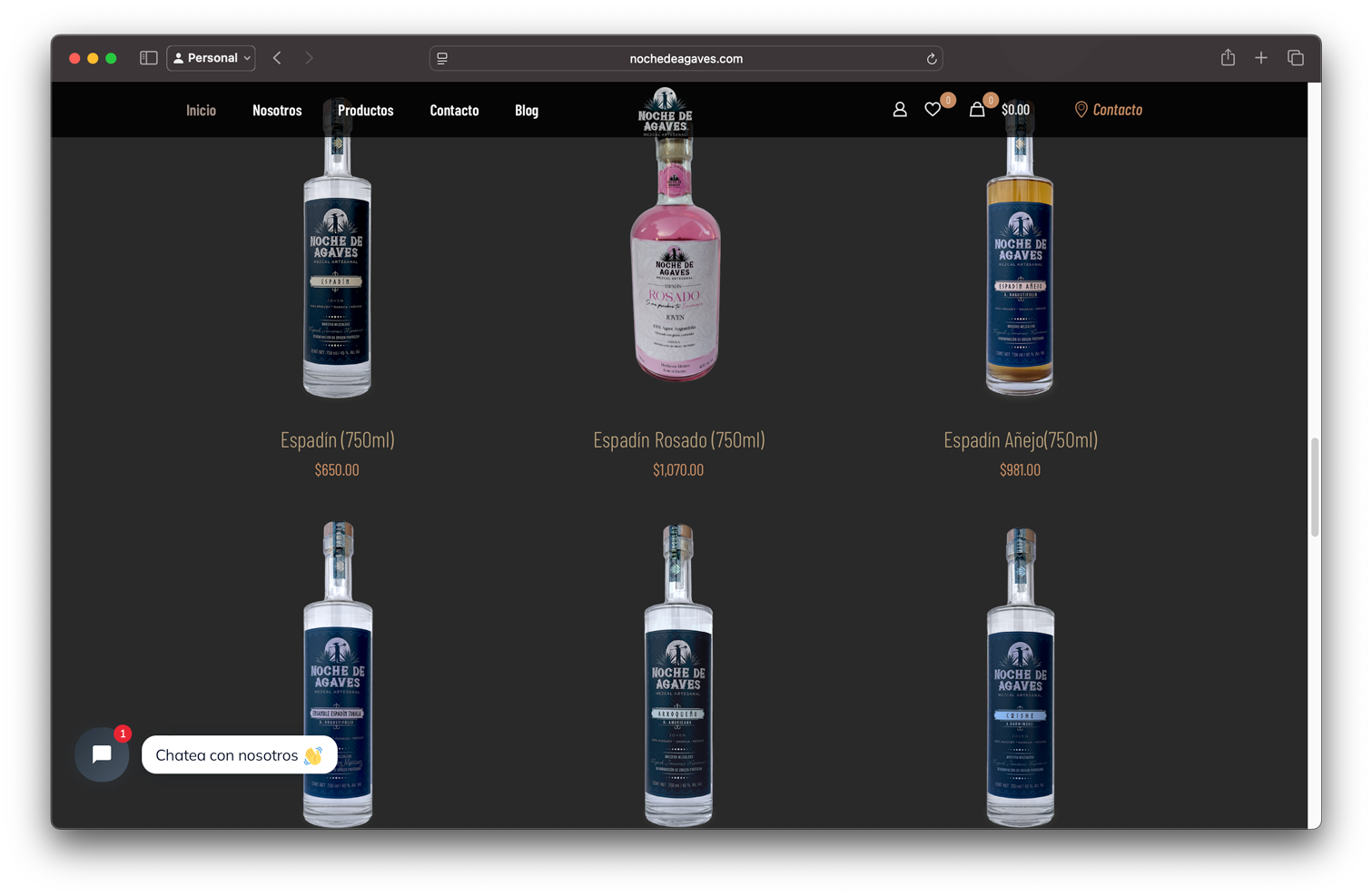The image size is (1372, 896).
Task: Click the Chatea con nosotros message
Action: [239, 755]
